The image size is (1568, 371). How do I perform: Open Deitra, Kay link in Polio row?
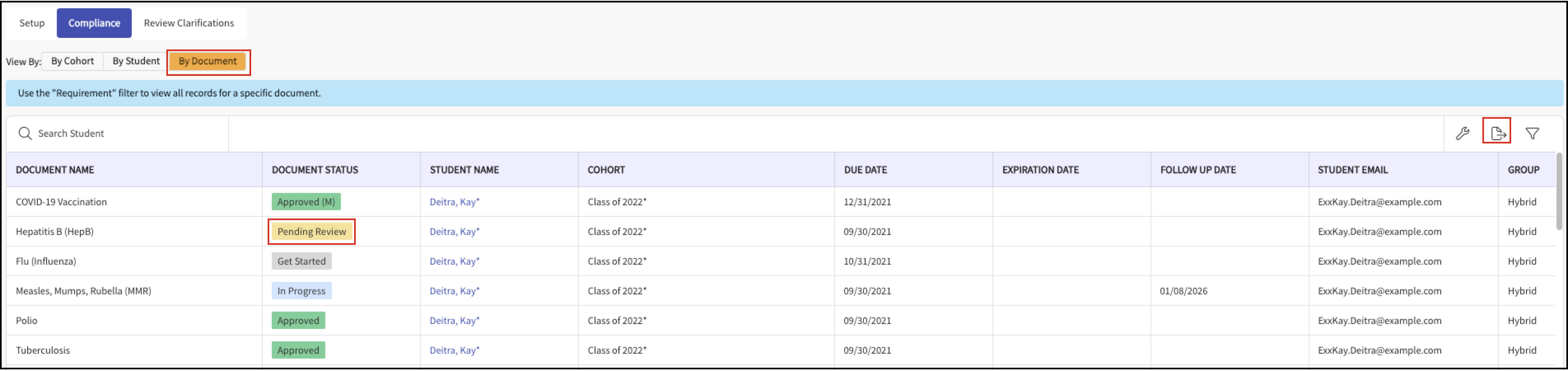tap(454, 321)
